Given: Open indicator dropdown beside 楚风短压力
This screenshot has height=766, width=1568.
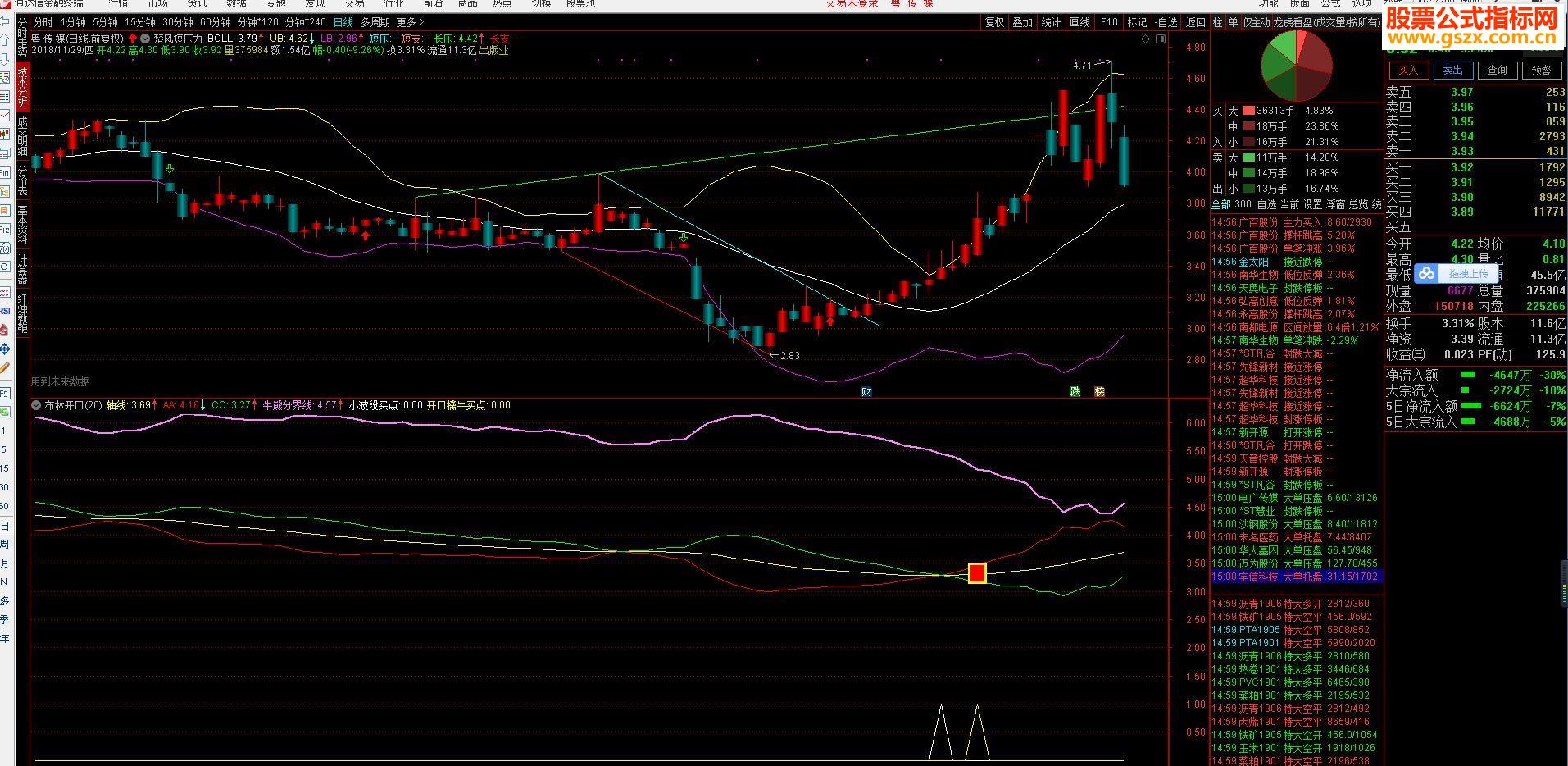Looking at the screenshot, I should (146, 38).
